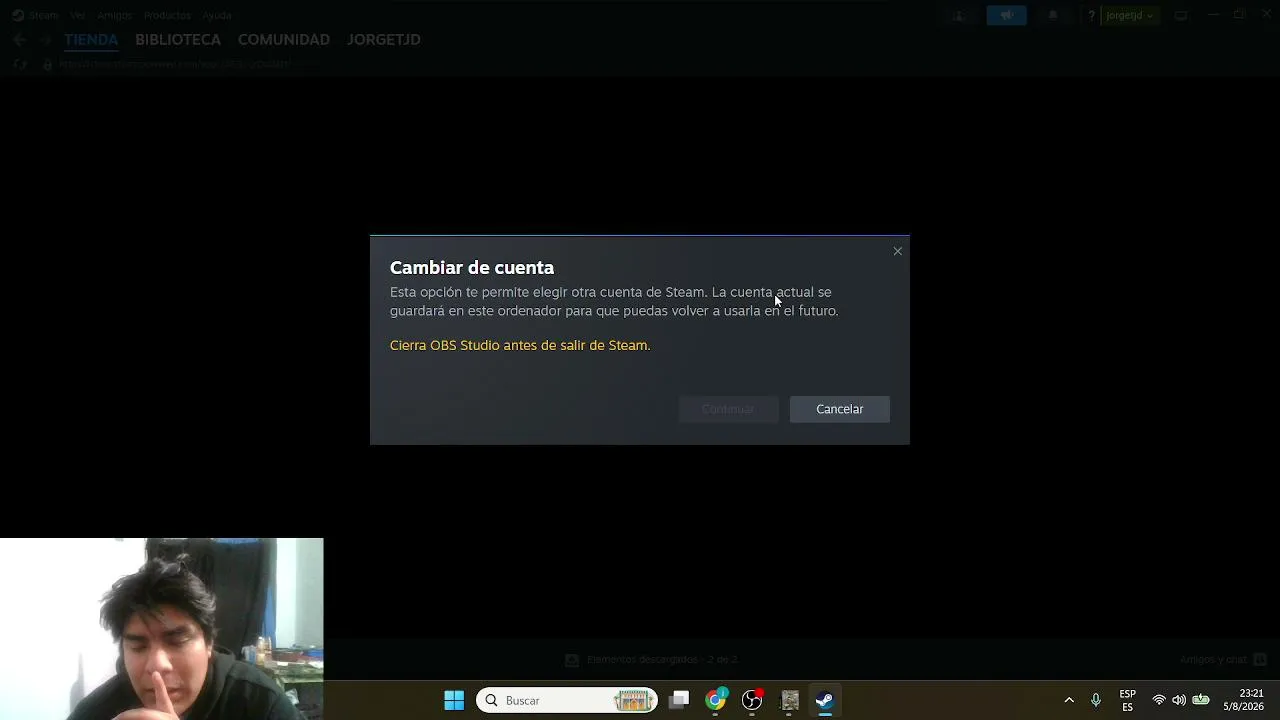This screenshot has width=1280, height=720.
Task: Expand the jorgetjd account dropdown
Action: (1130, 15)
